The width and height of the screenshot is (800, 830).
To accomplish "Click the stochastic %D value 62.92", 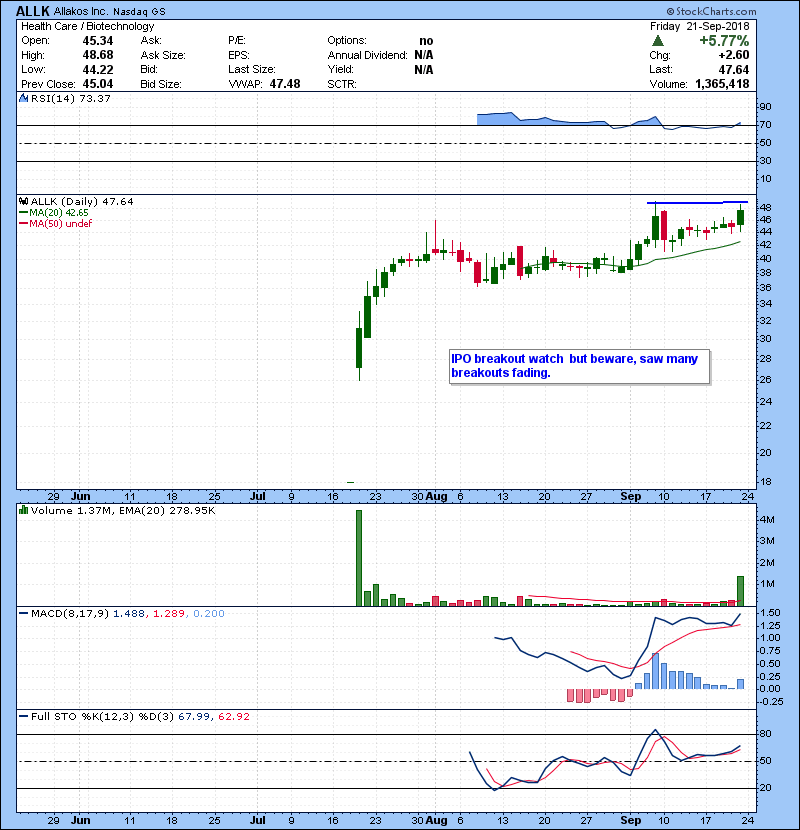I will [233, 716].
